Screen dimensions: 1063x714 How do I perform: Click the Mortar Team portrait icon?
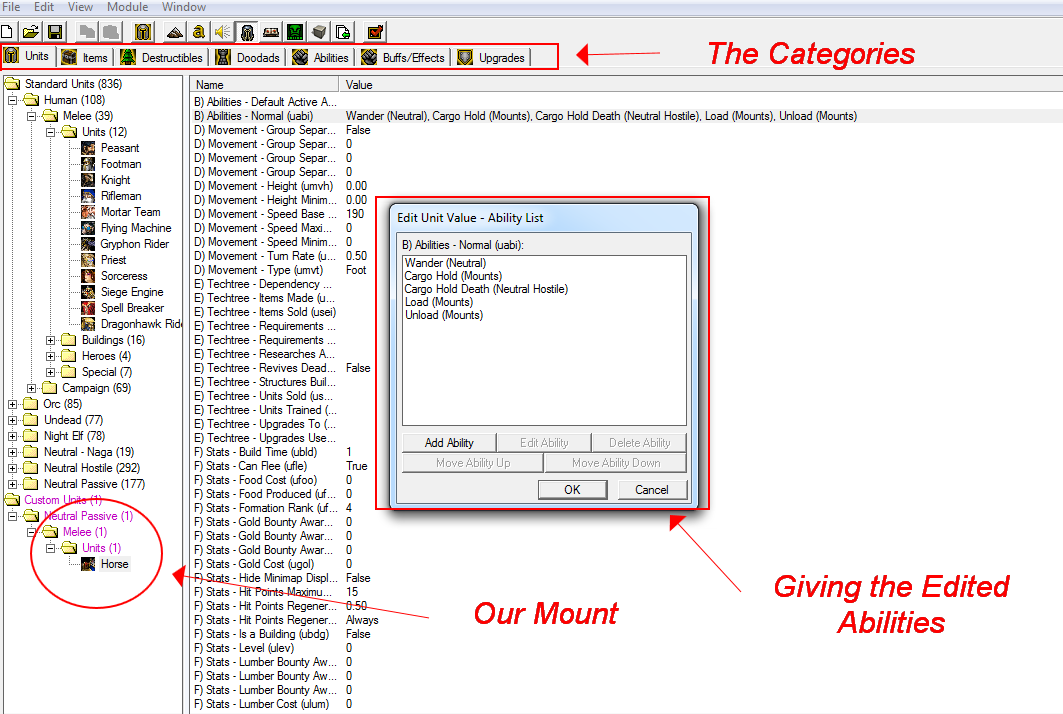pyautogui.click(x=88, y=212)
